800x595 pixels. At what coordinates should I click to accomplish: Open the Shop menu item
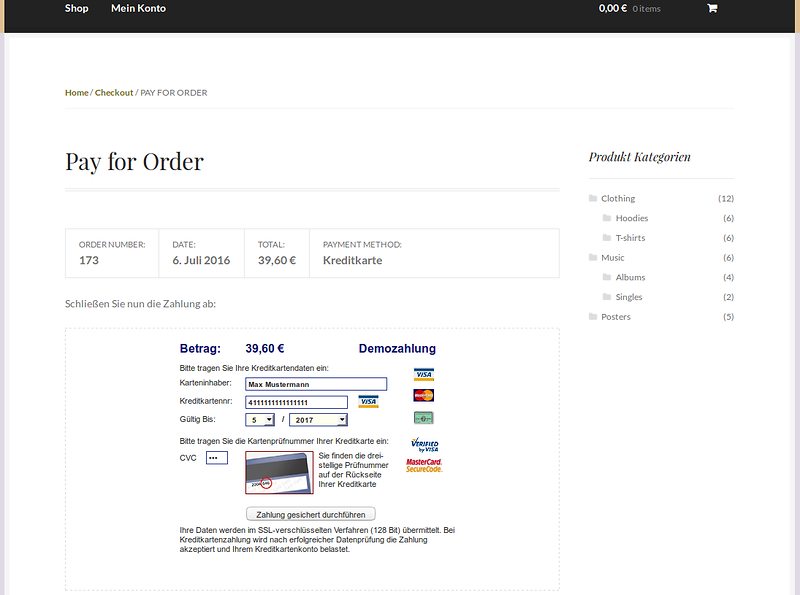point(76,9)
